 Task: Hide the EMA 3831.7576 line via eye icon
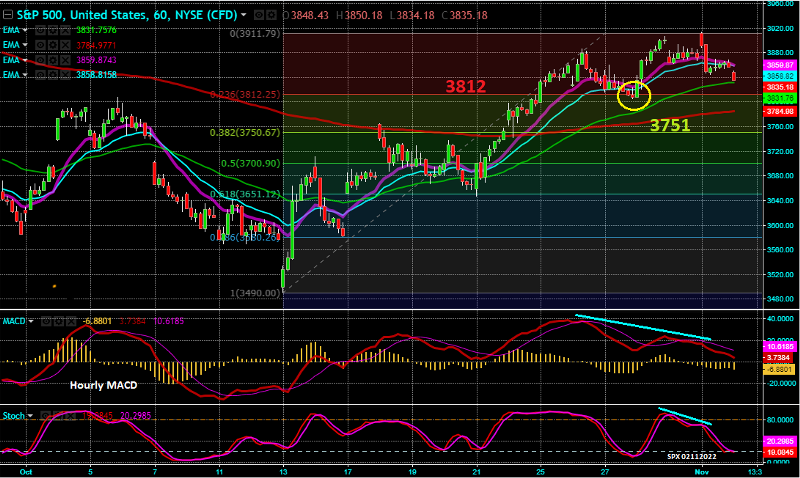click(x=40, y=30)
